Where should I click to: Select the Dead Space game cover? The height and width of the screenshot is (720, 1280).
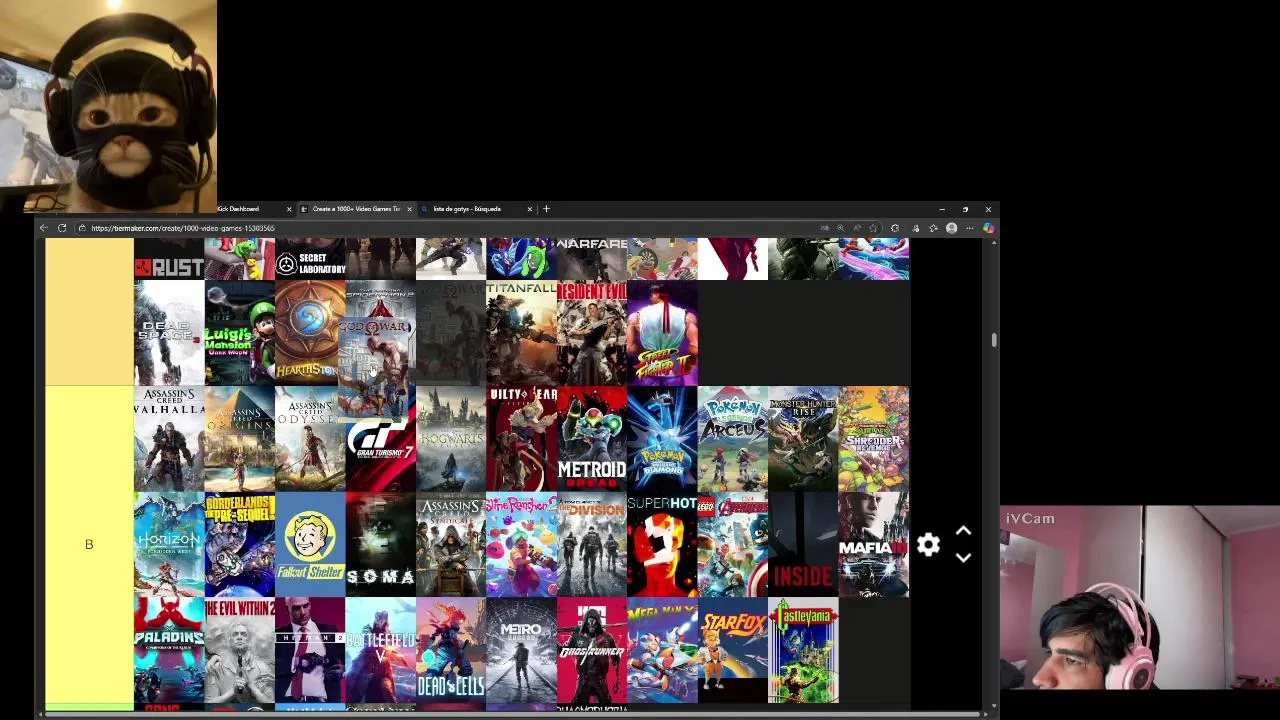coord(169,333)
